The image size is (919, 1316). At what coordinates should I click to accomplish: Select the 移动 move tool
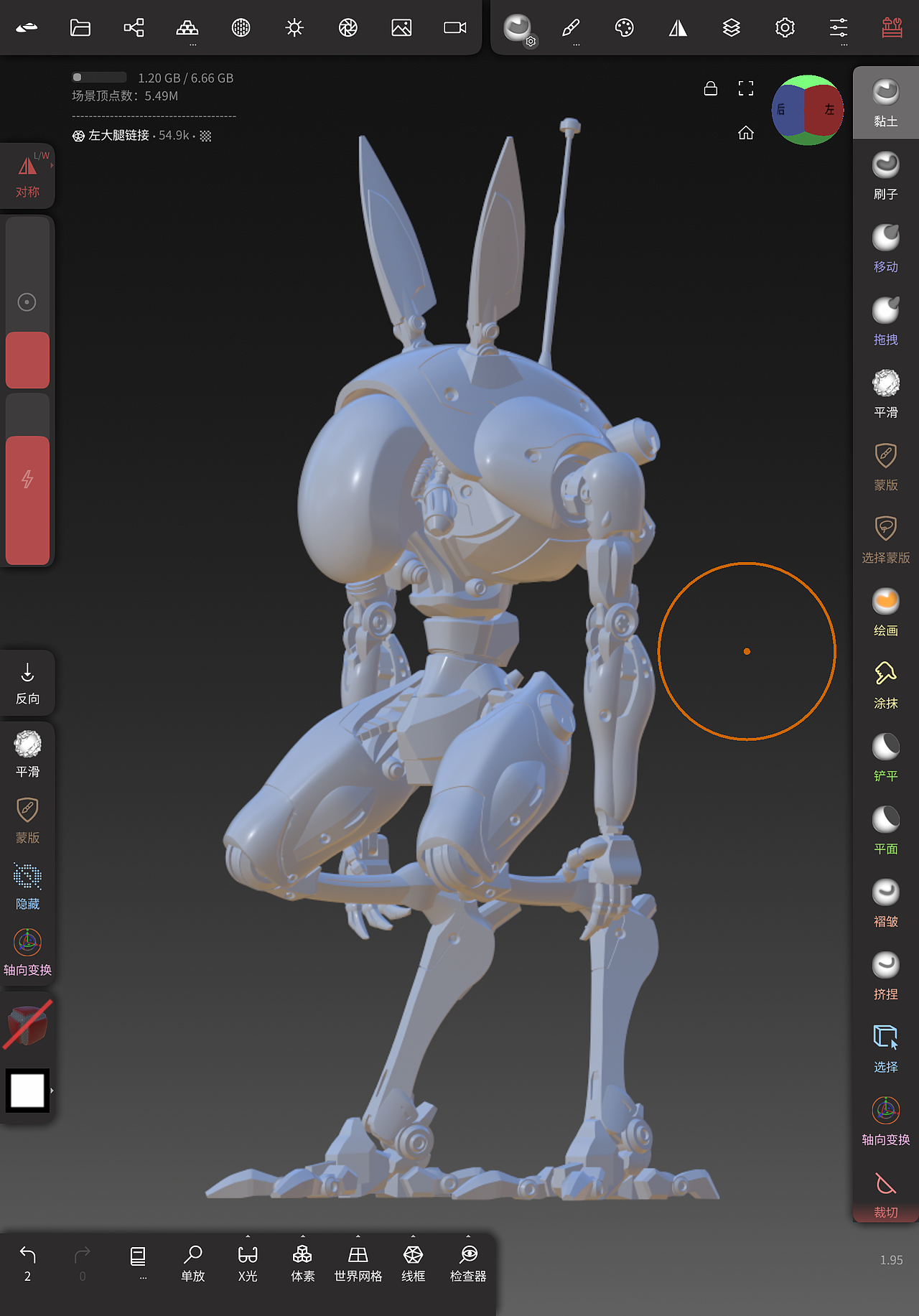pyautogui.click(x=885, y=248)
